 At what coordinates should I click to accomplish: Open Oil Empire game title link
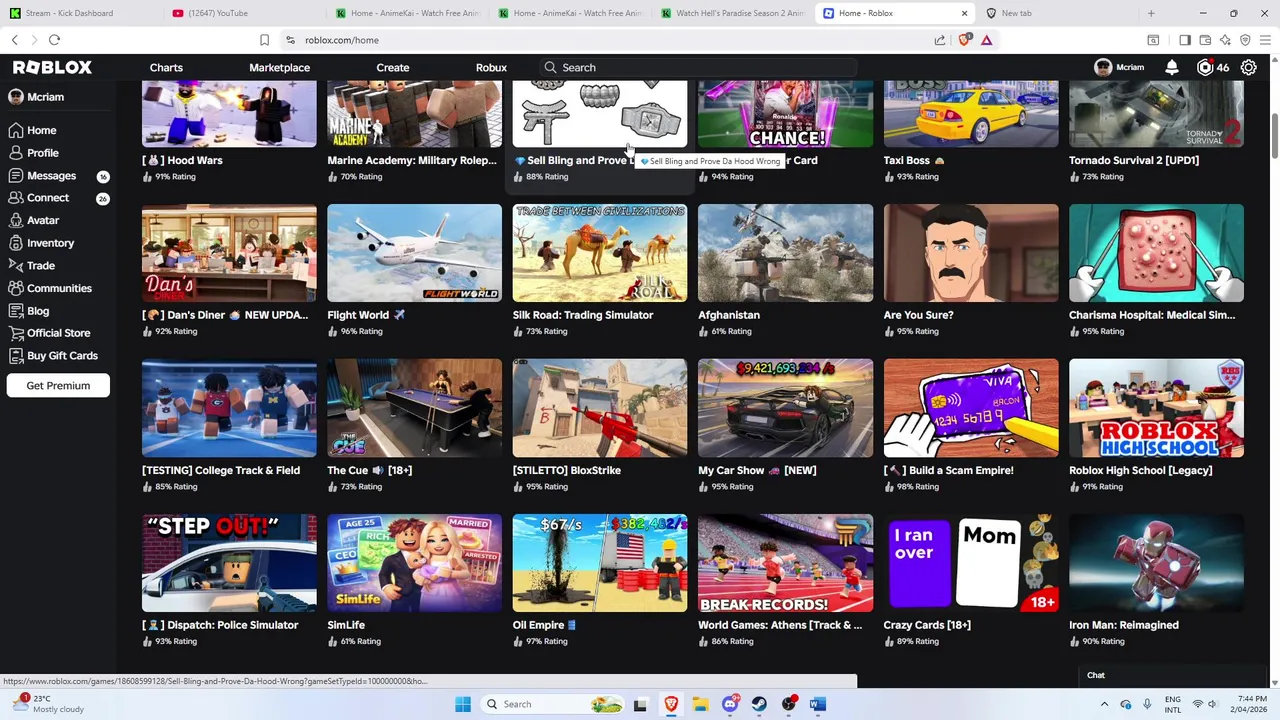point(545,625)
